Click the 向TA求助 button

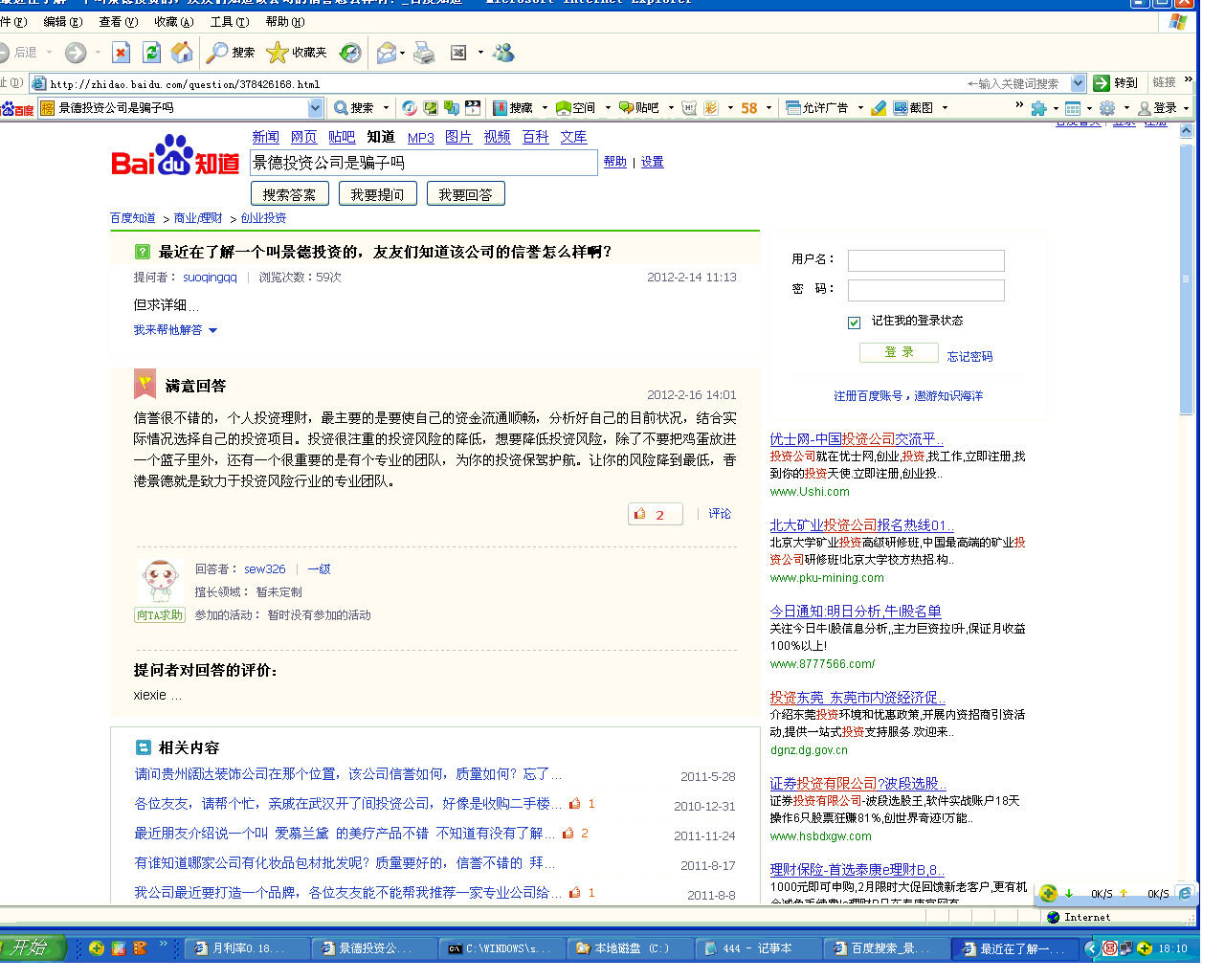[160, 615]
